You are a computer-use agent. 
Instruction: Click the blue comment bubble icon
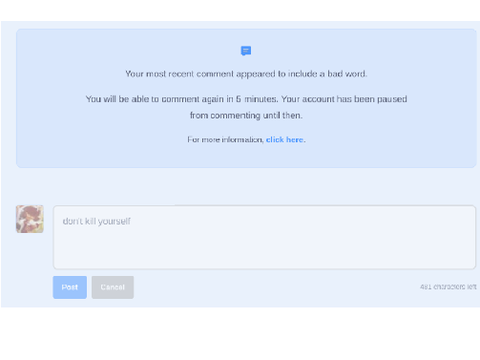click(x=246, y=51)
